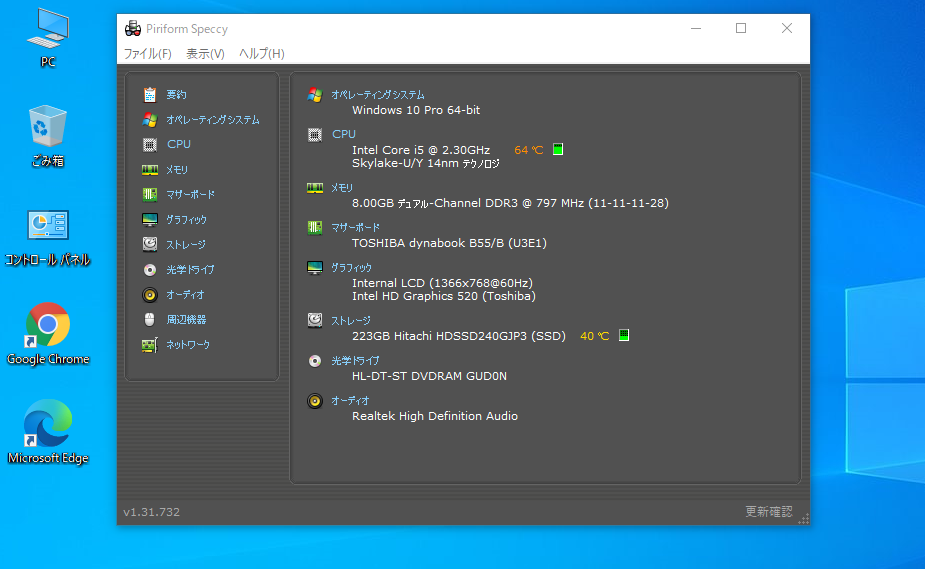The width and height of the screenshot is (925, 569).
Task: Click the CPU icon in summary panel
Action: [315, 135]
